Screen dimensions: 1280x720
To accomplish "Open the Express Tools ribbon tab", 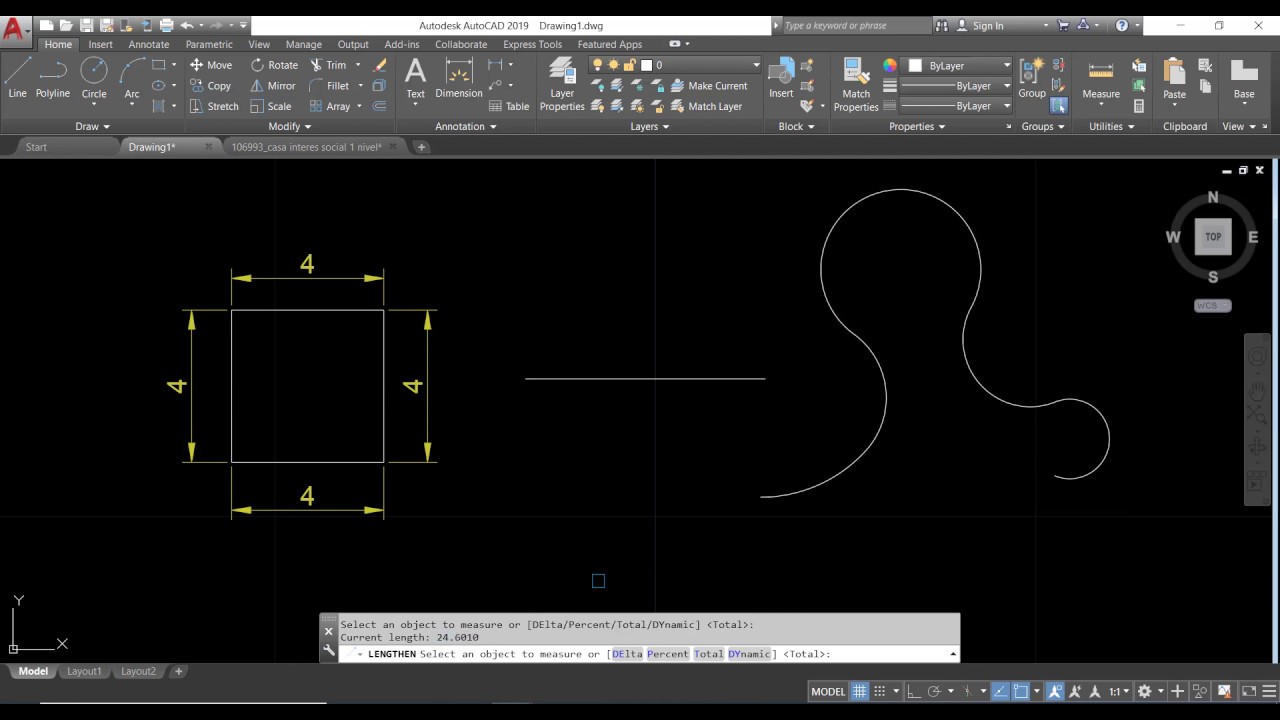I will pos(532,44).
